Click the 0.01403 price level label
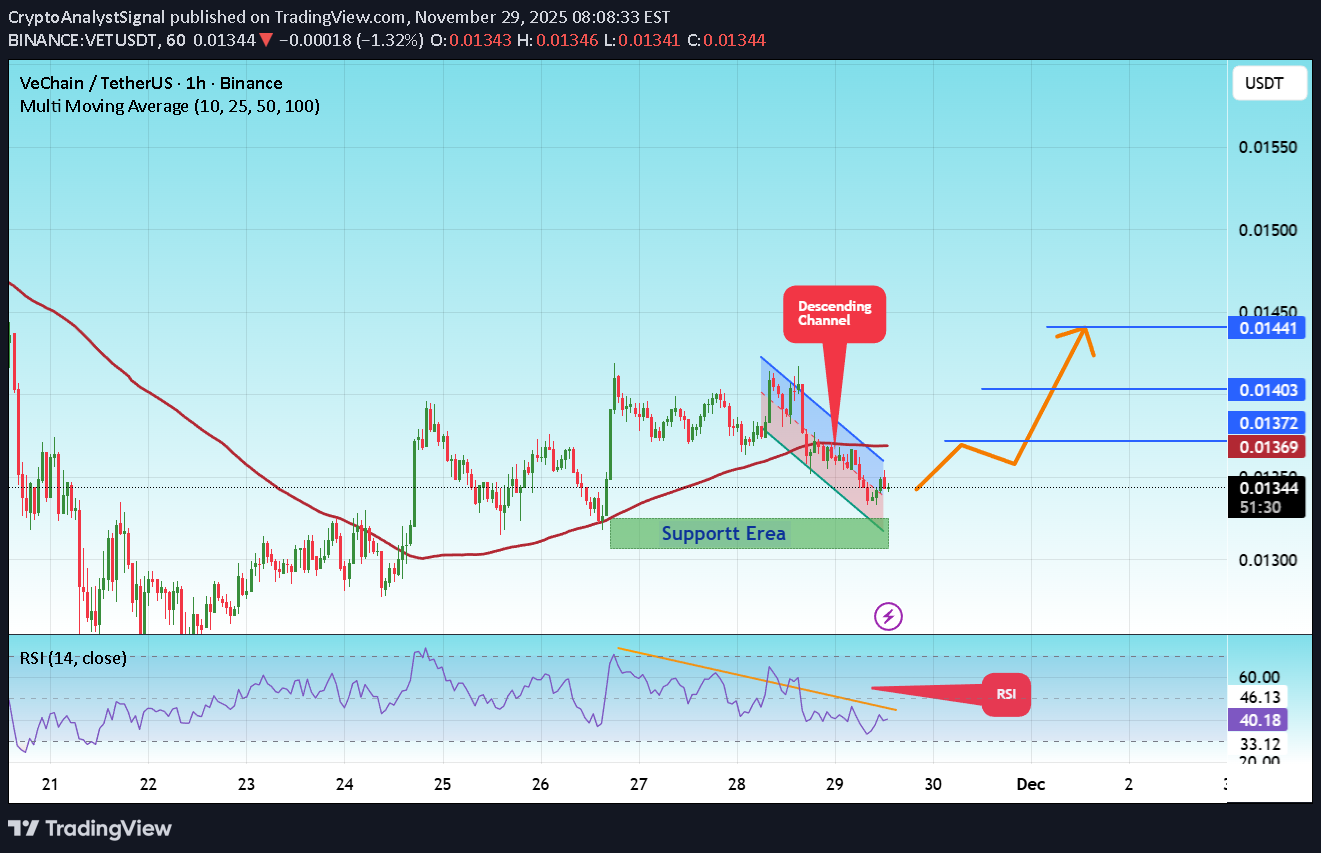Screen dimensions: 1321x853 tap(1267, 390)
